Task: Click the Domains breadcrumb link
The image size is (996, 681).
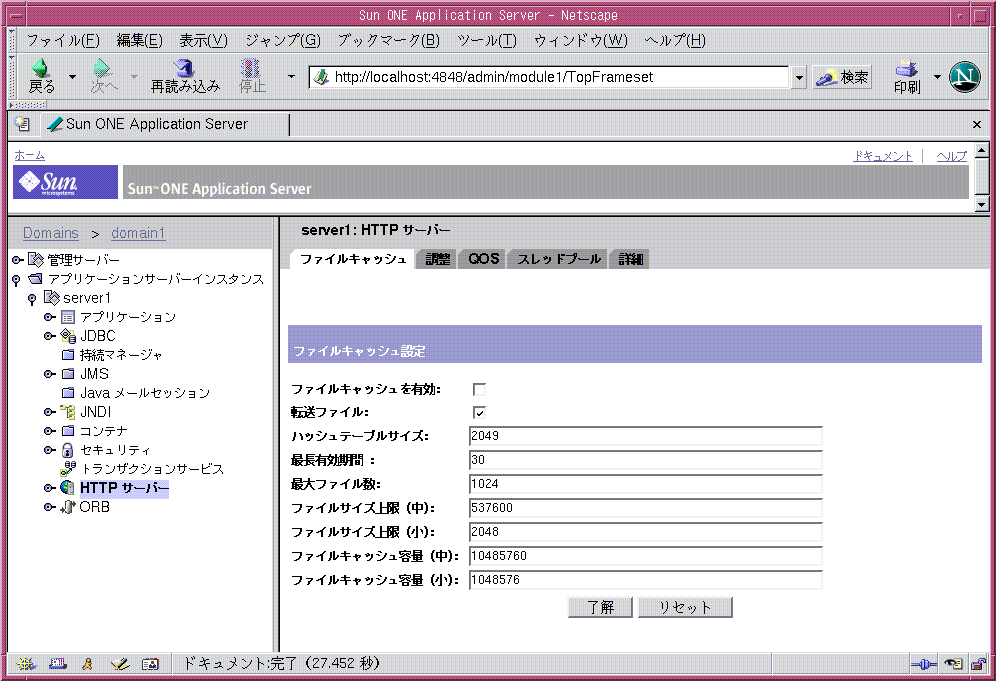Action: click(51, 233)
